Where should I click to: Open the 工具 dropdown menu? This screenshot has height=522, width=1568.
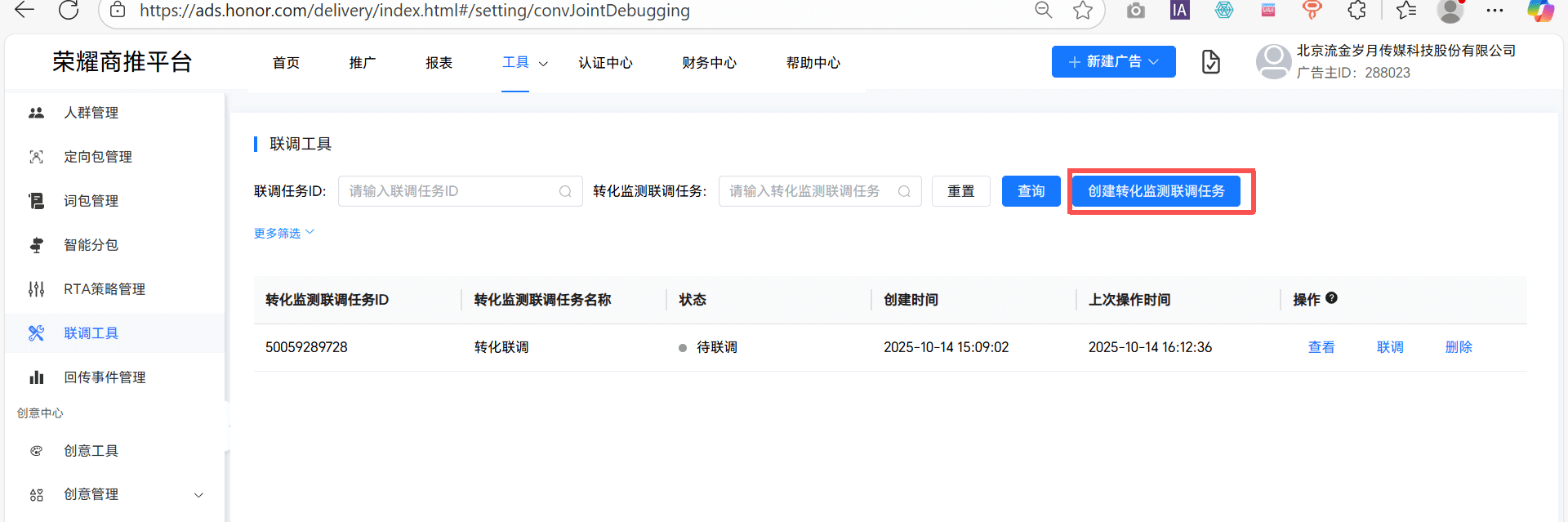click(x=524, y=63)
